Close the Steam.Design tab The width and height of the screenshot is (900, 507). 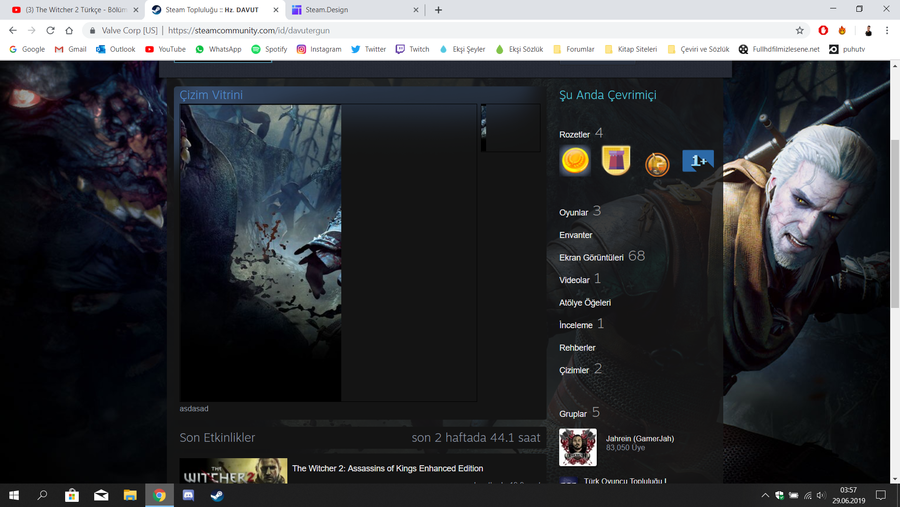(x=416, y=10)
